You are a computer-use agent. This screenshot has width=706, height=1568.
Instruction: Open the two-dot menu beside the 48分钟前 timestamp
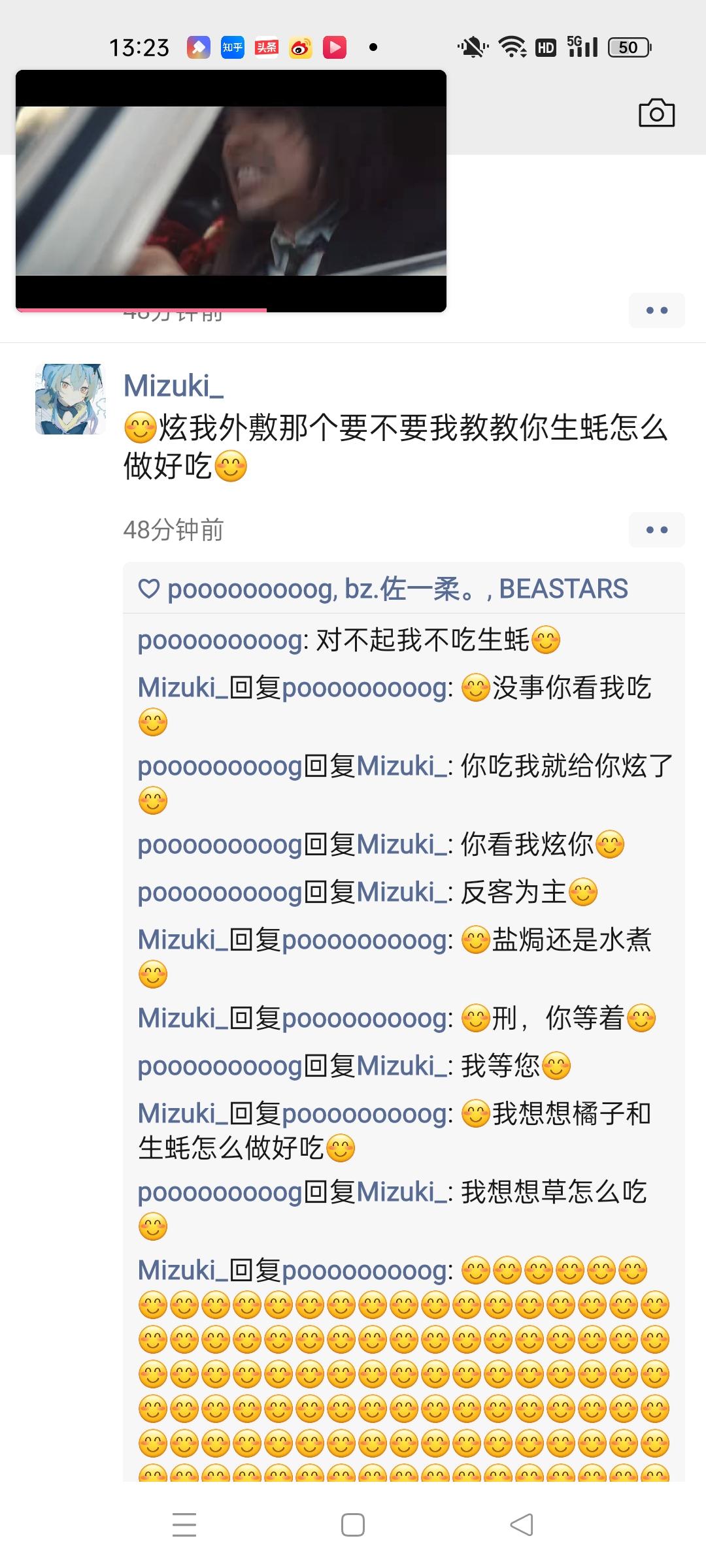point(656,530)
